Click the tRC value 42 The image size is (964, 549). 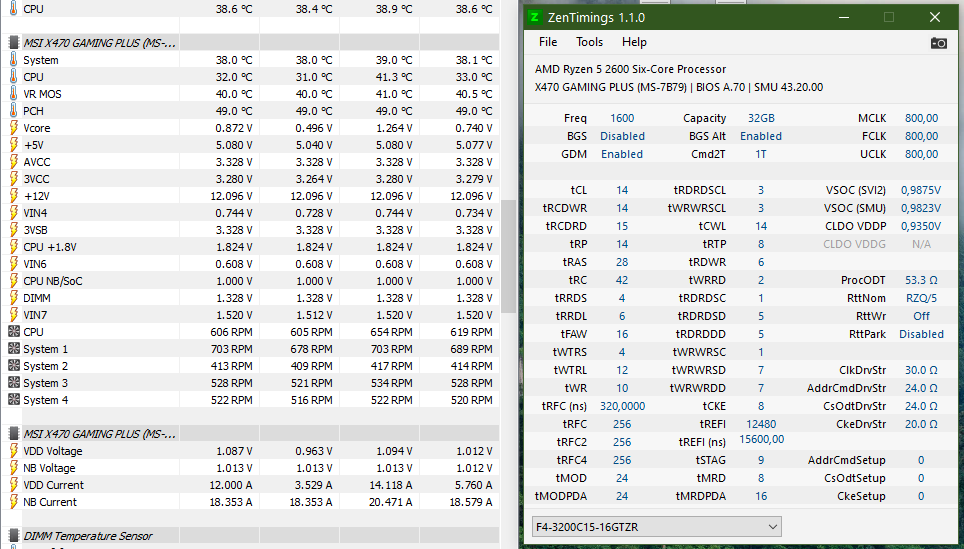coord(622,280)
